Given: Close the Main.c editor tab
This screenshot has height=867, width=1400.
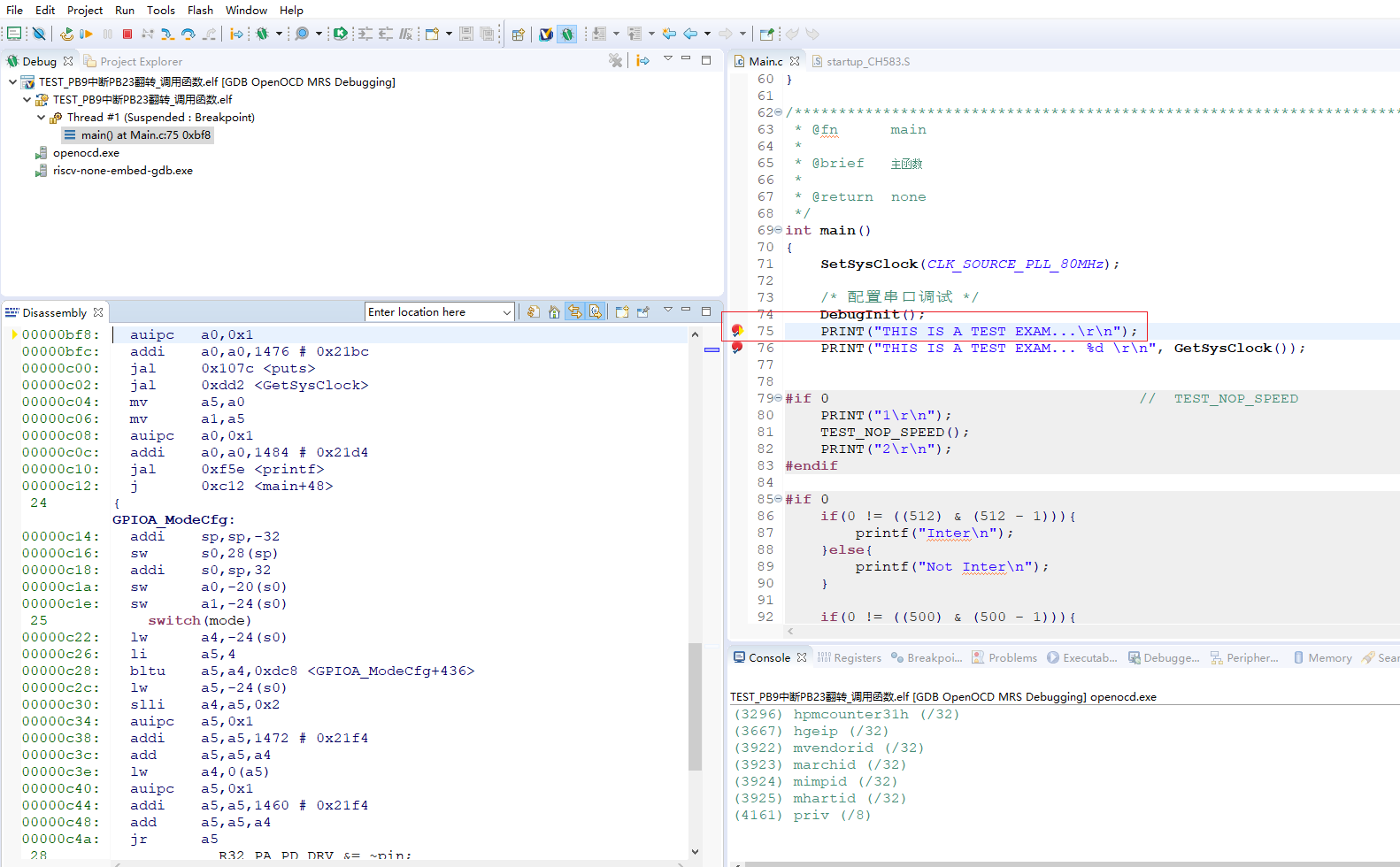Looking at the screenshot, I should click(795, 61).
